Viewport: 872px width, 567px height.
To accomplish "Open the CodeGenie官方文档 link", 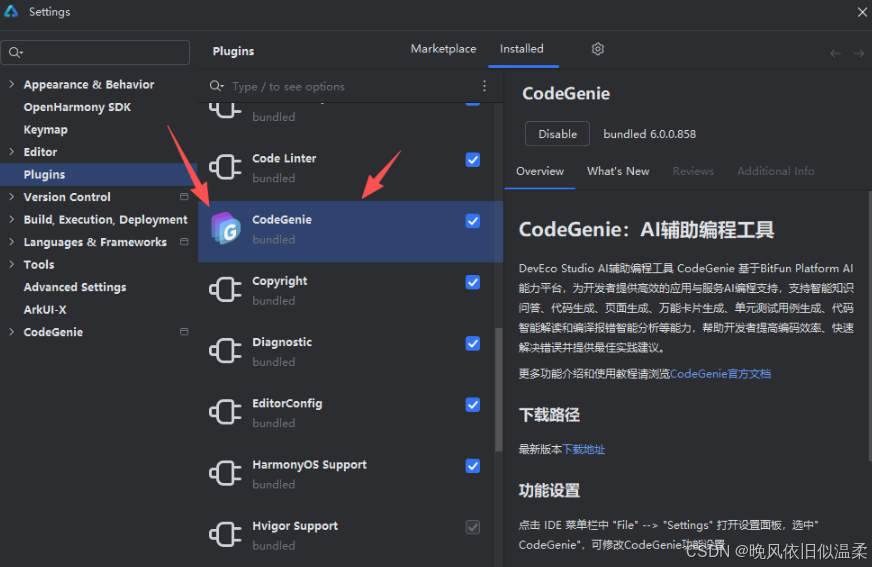I will (720, 374).
